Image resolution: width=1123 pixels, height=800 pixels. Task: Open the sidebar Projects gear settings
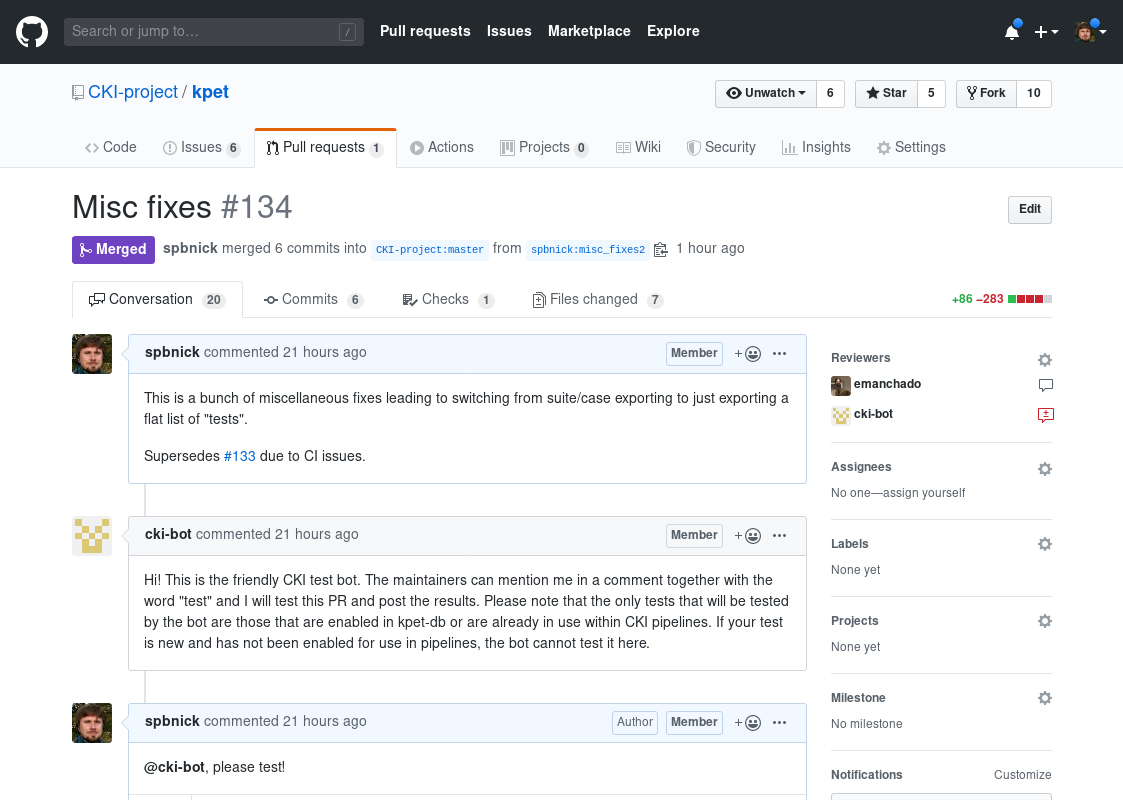pyautogui.click(x=1045, y=621)
